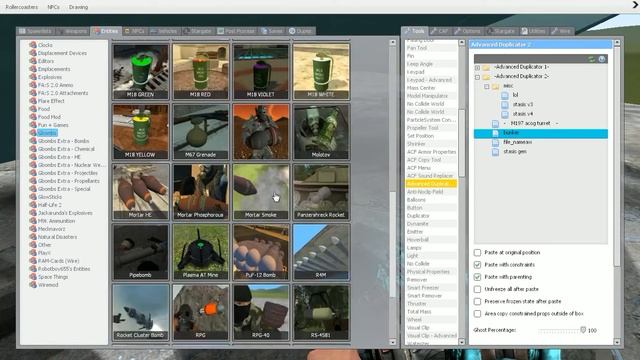Screen dimensions: 640x360
Task: Pick the M67 Grenade entity
Action: pyautogui.click(x=200, y=132)
